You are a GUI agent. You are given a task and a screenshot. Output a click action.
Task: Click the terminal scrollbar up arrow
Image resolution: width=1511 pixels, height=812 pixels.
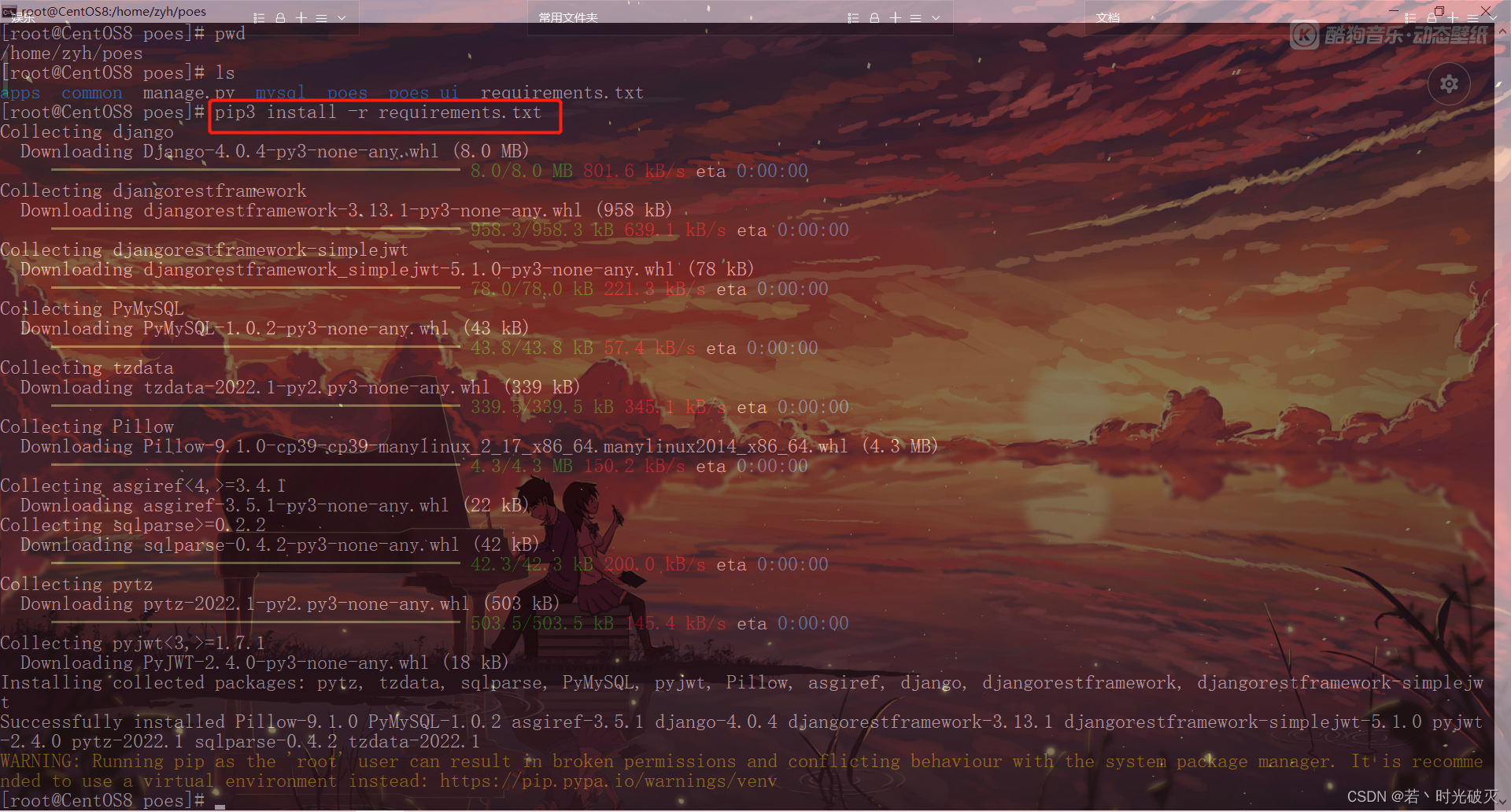pyautogui.click(x=1502, y=31)
